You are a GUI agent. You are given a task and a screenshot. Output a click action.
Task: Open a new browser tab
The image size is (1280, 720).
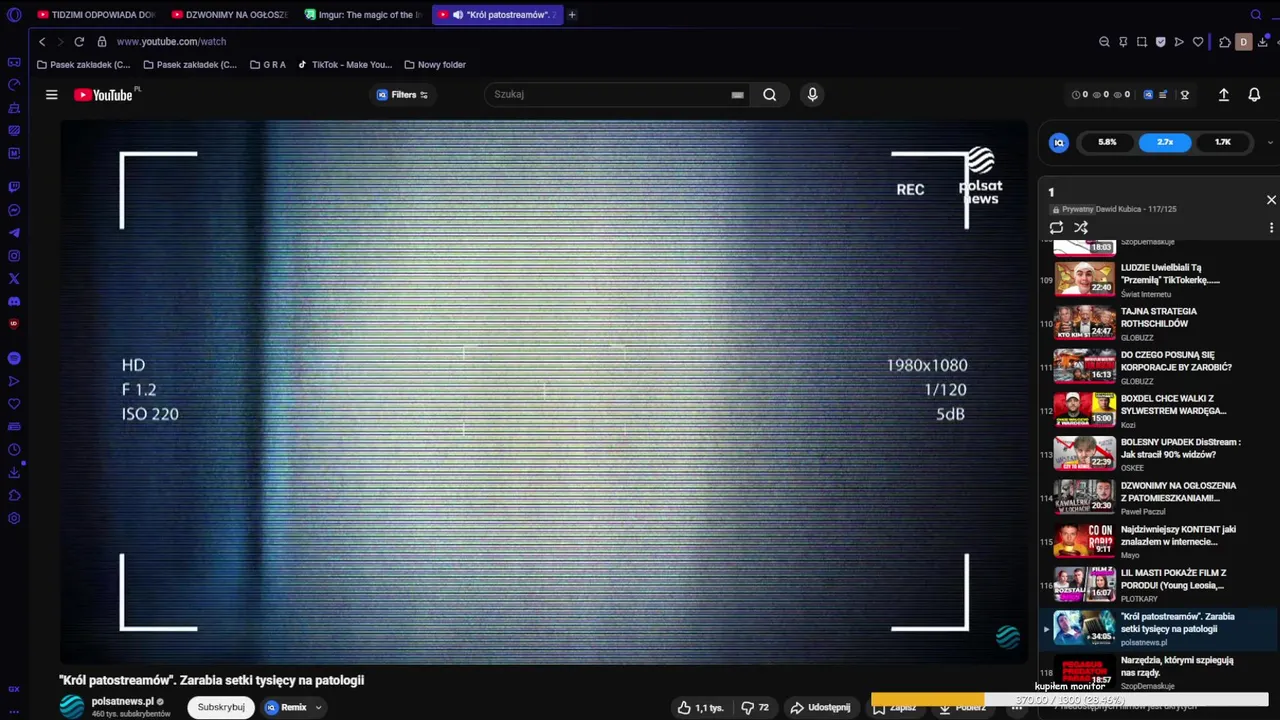[572, 15]
